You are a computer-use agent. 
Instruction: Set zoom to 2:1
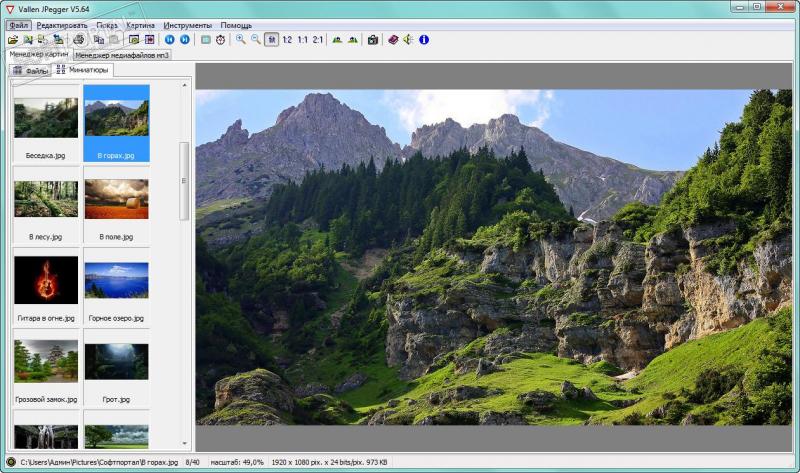318,40
